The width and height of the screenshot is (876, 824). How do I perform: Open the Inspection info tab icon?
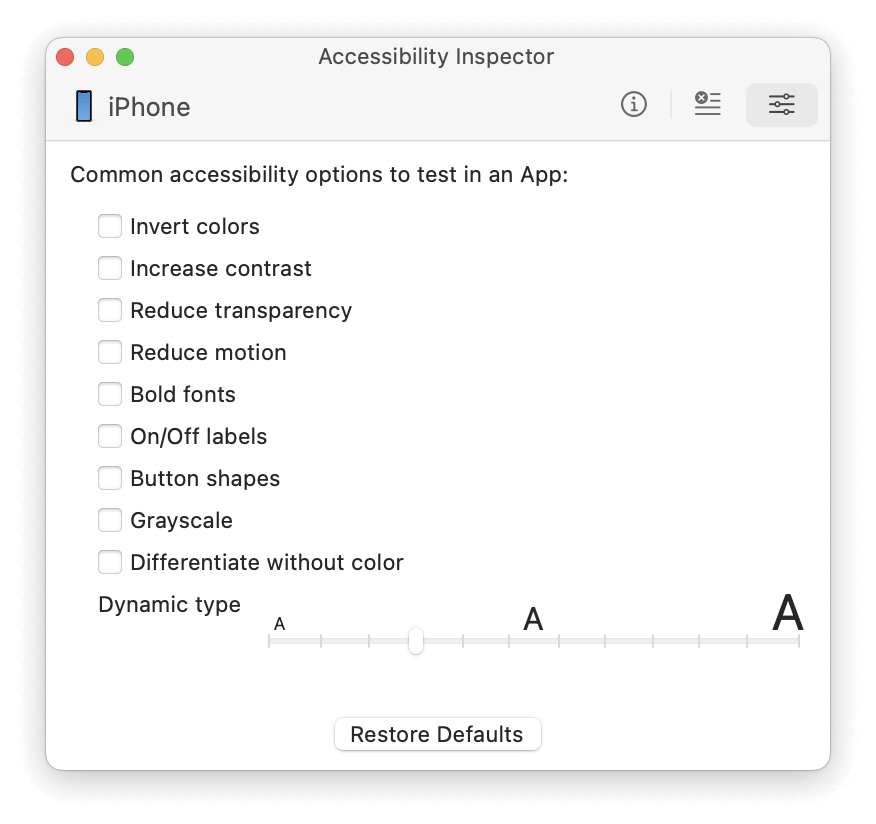pos(634,104)
